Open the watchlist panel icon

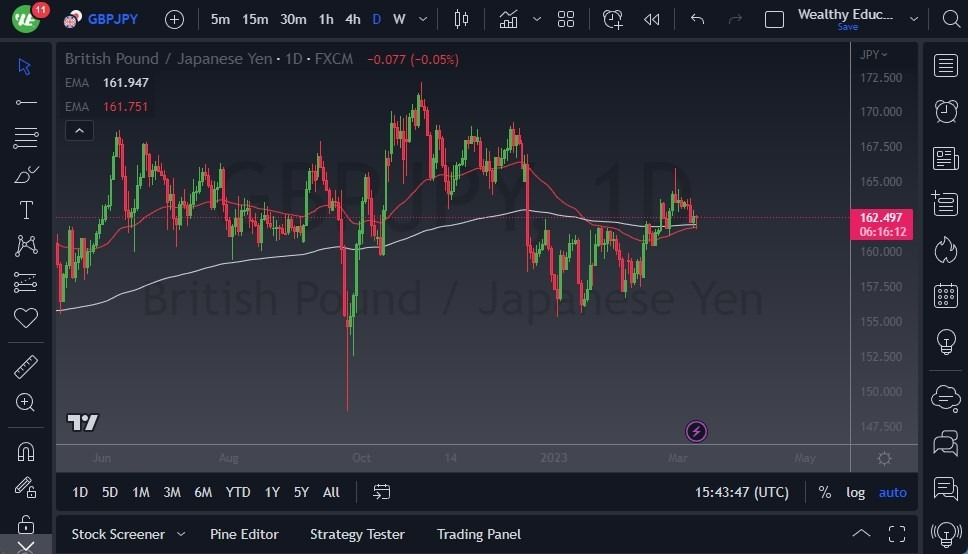(x=945, y=65)
